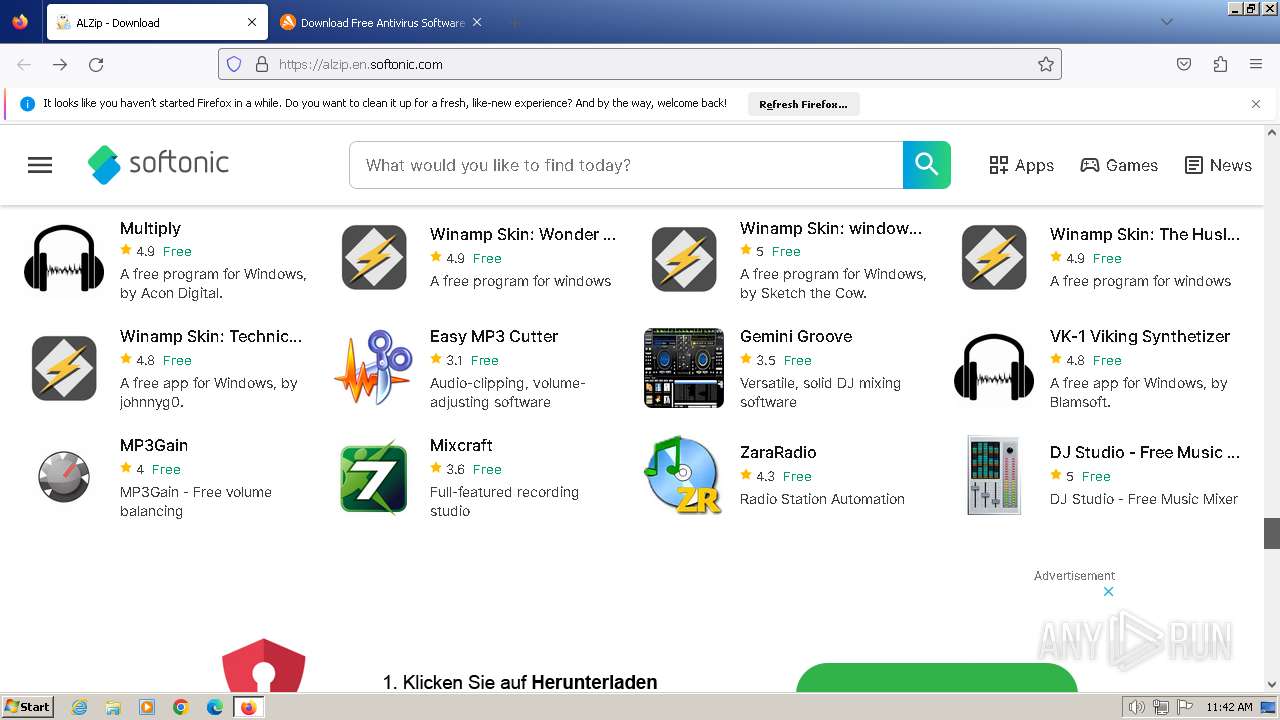Open the Winamp Skin: Technic icon

click(x=64, y=368)
